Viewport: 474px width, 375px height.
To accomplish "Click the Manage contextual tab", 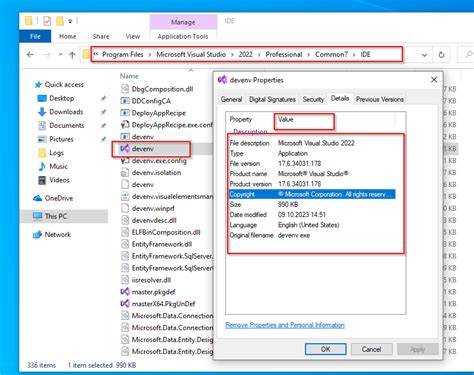I will 183,22.
